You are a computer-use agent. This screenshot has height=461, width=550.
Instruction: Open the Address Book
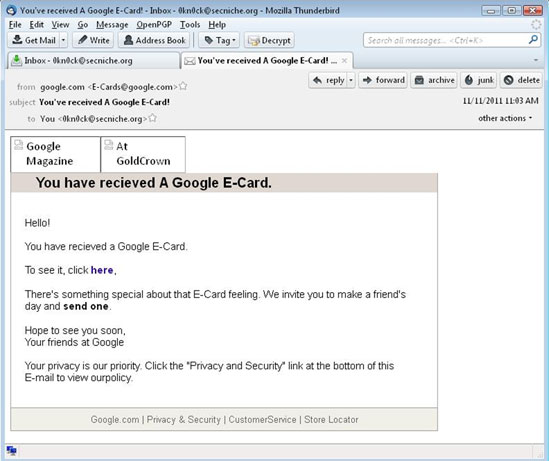click(x=154, y=40)
